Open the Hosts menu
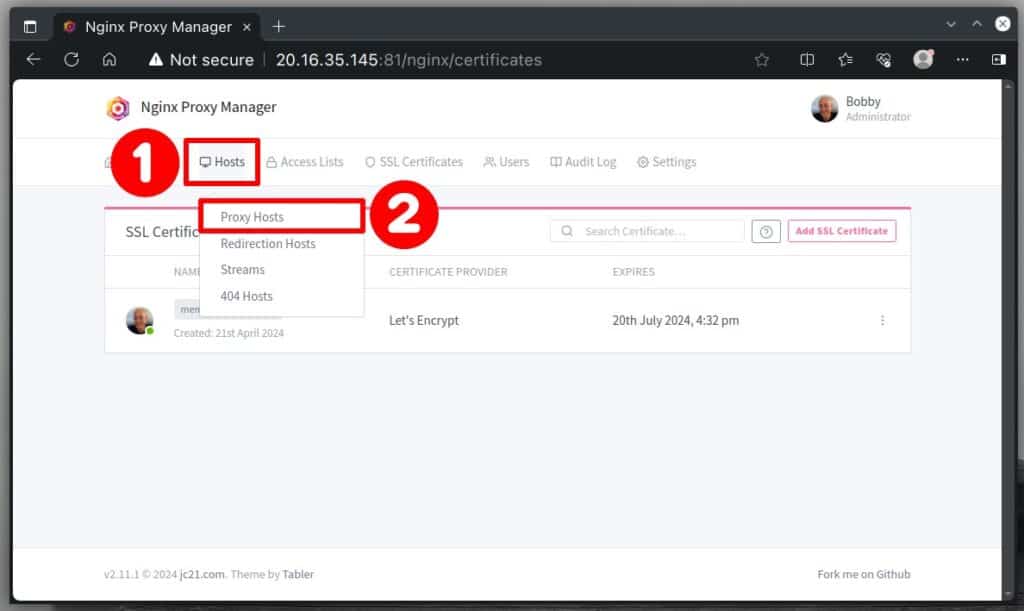Image resolution: width=1024 pixels, height=611 pixels. tap(222, 162)
